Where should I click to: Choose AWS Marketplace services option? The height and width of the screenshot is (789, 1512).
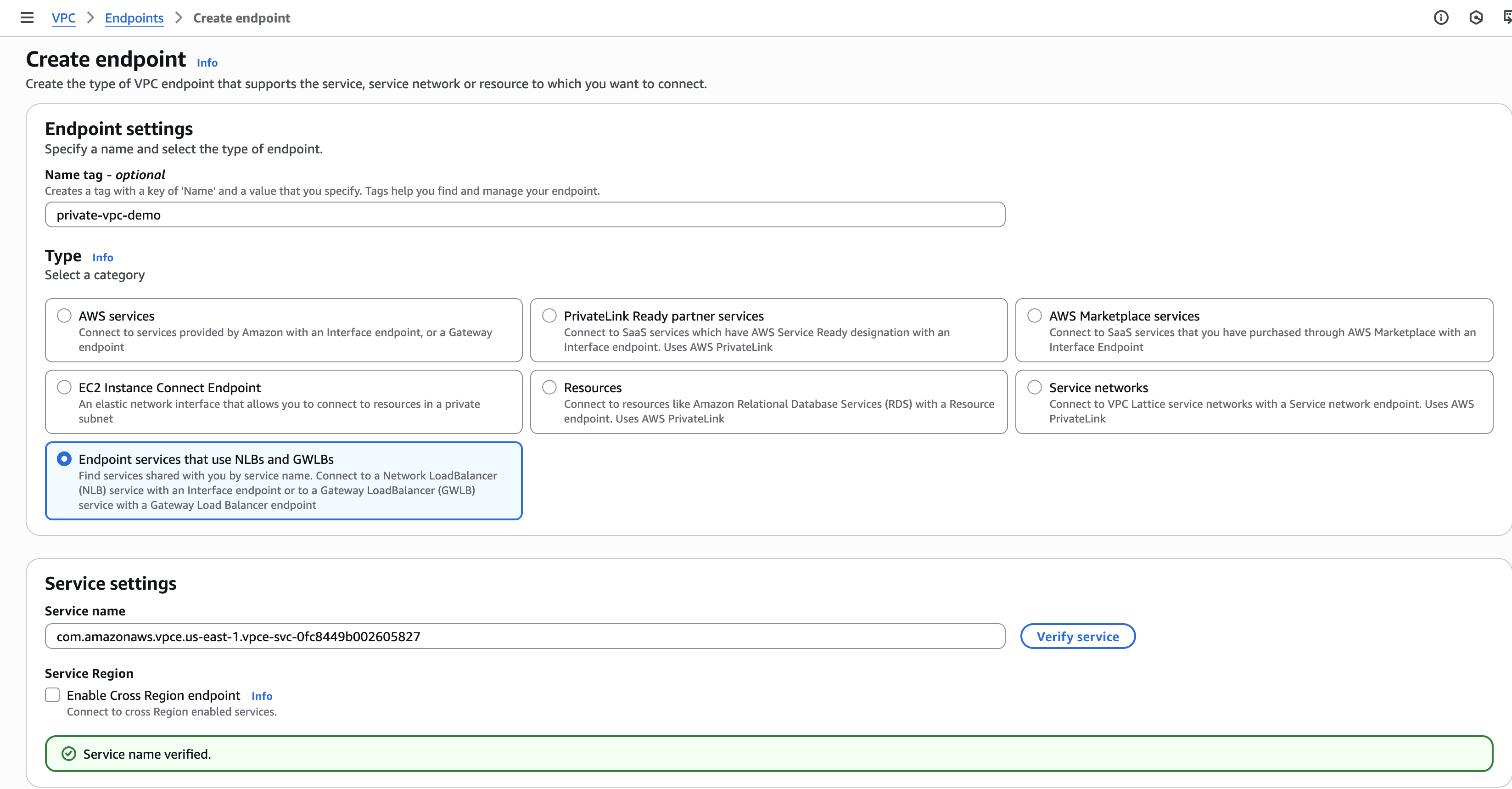tap(1035, 316)
